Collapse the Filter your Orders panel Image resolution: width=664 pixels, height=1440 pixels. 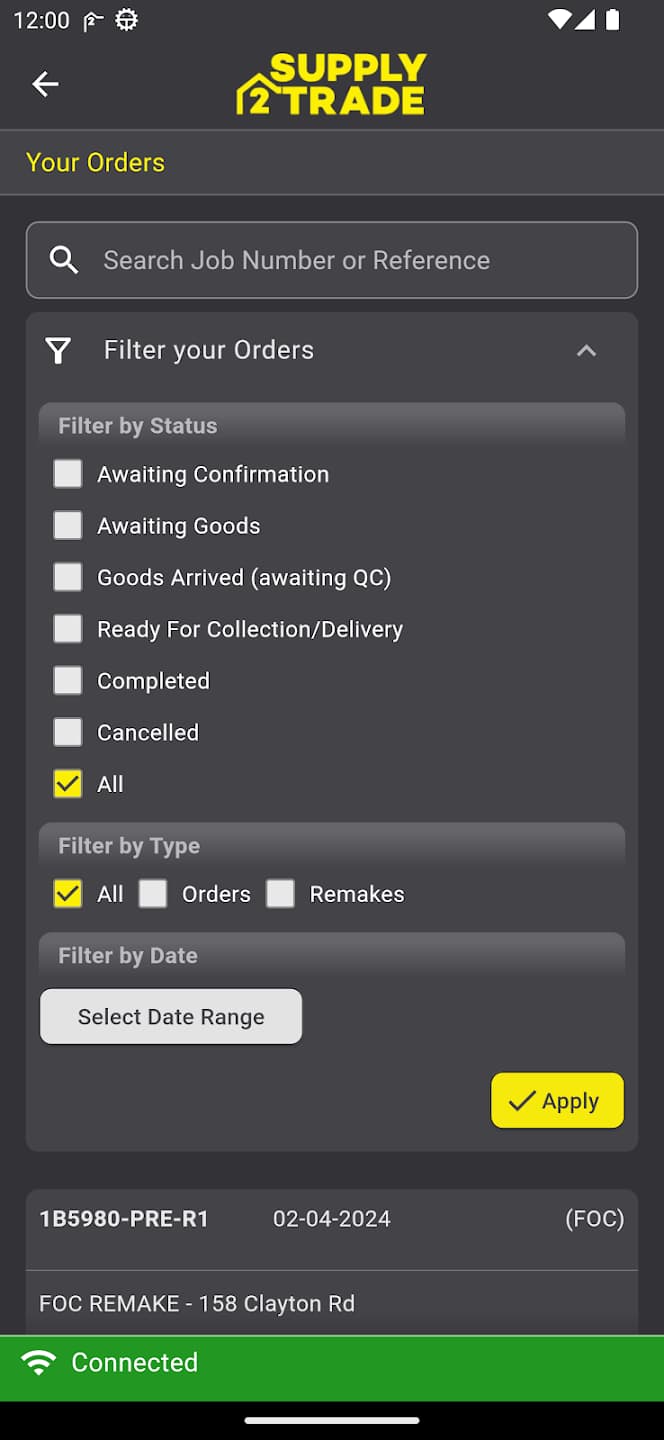coord(587,351)
